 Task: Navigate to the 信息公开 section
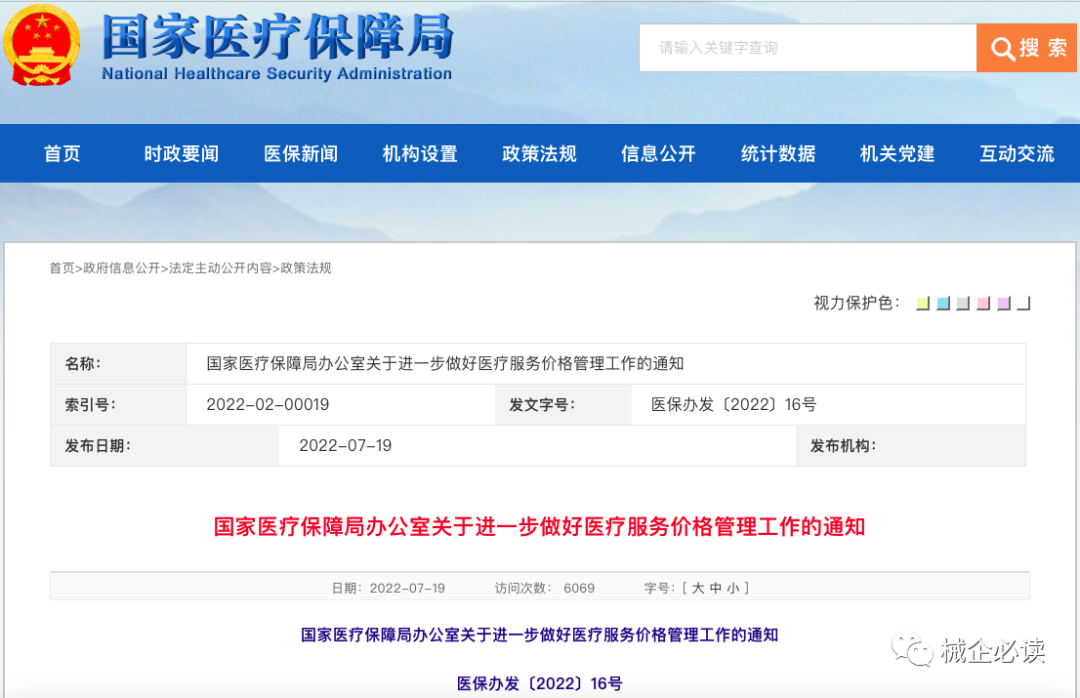coord(658,154)
